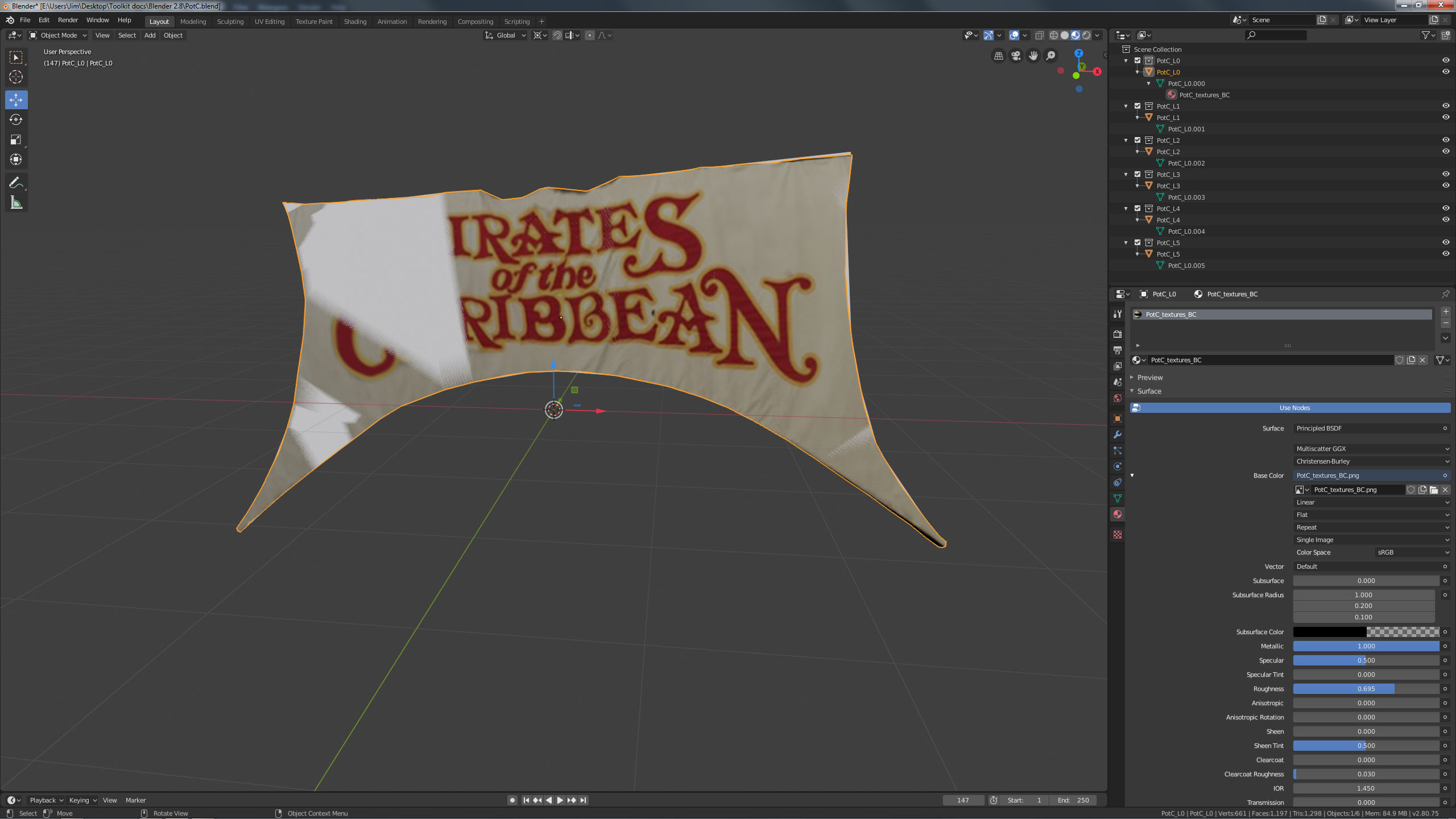Open Physics properties tab
The width and height of the screenshot is (1456, 819).
point(1118,466)
